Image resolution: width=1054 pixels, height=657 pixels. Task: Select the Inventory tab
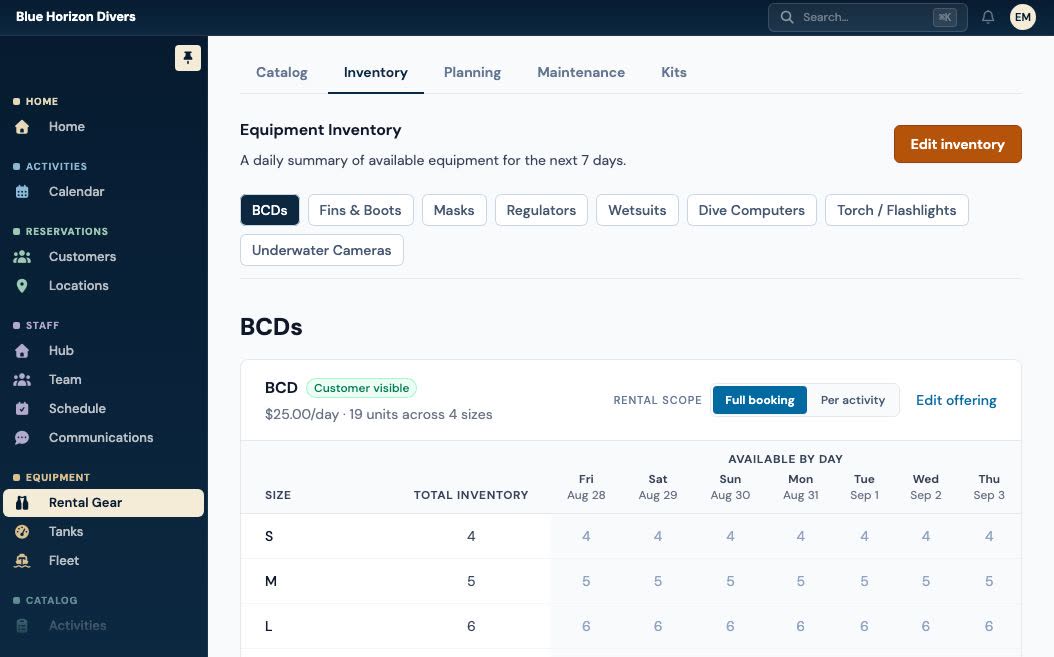(x=376, y=73)
